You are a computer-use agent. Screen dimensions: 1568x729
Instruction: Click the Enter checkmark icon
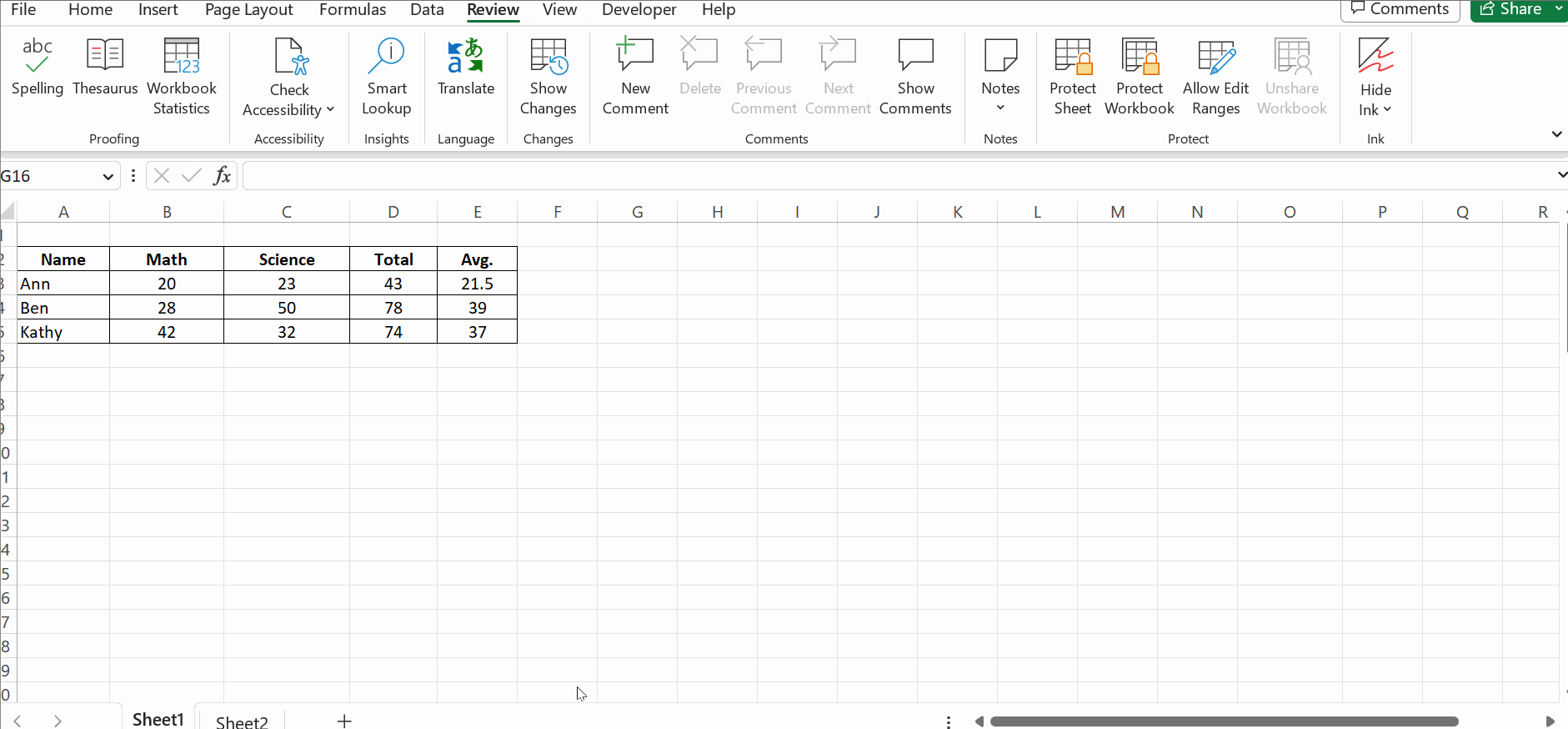pos(192,176)
